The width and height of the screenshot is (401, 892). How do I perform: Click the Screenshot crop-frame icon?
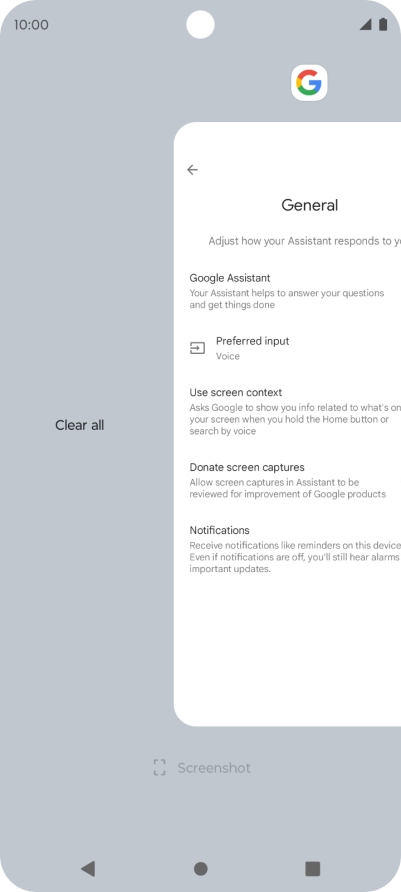pyautogui.click(x=159, y=767)
